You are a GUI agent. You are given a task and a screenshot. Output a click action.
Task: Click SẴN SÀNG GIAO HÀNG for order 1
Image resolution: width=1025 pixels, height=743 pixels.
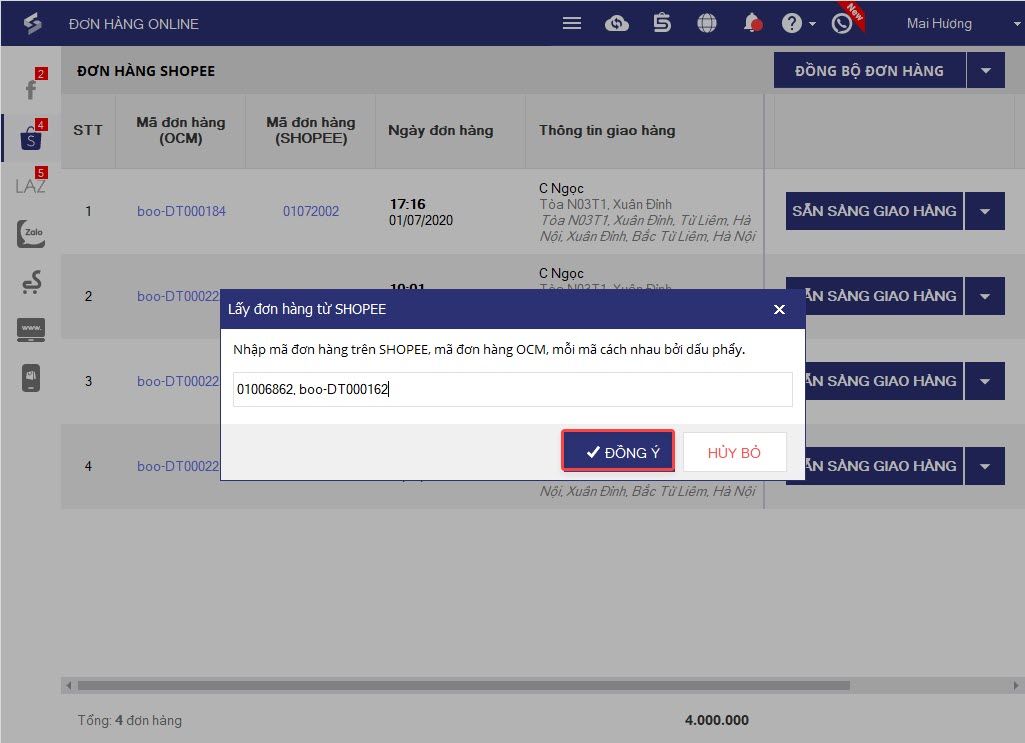(874, 211)
